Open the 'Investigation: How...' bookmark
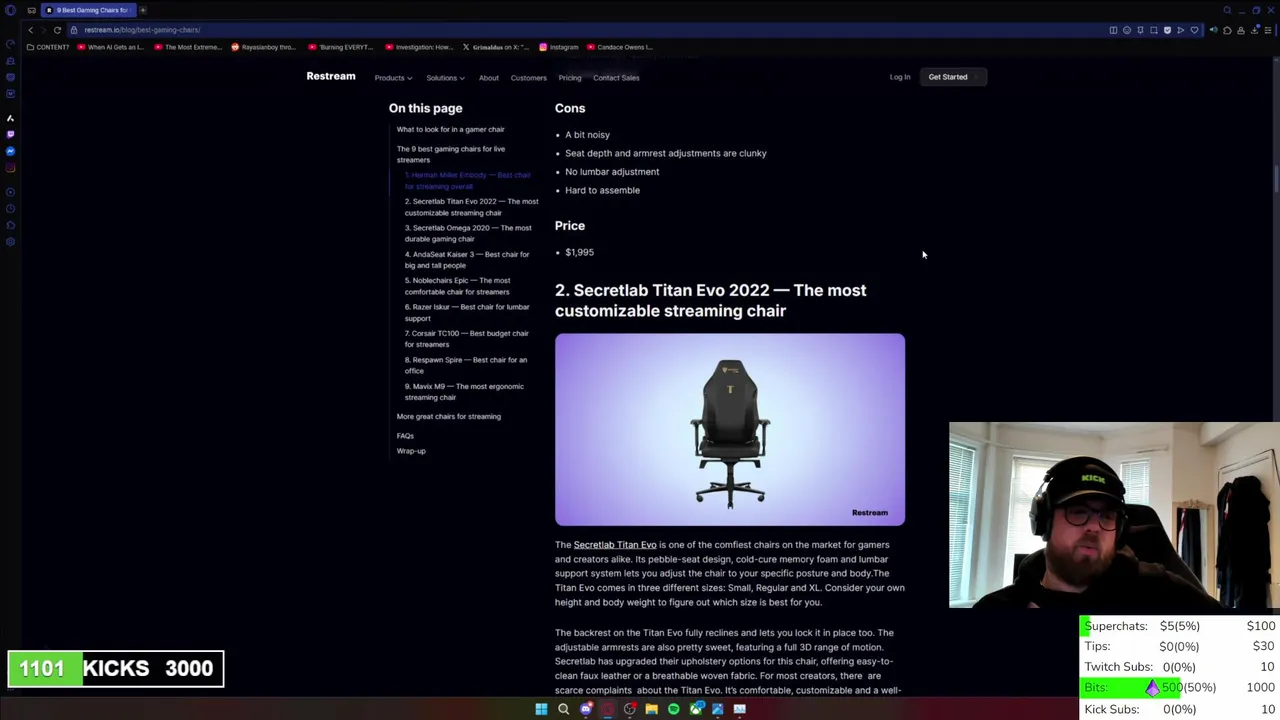The width and height of the screenshot is (1280, 720). click(x=419, y=47)
